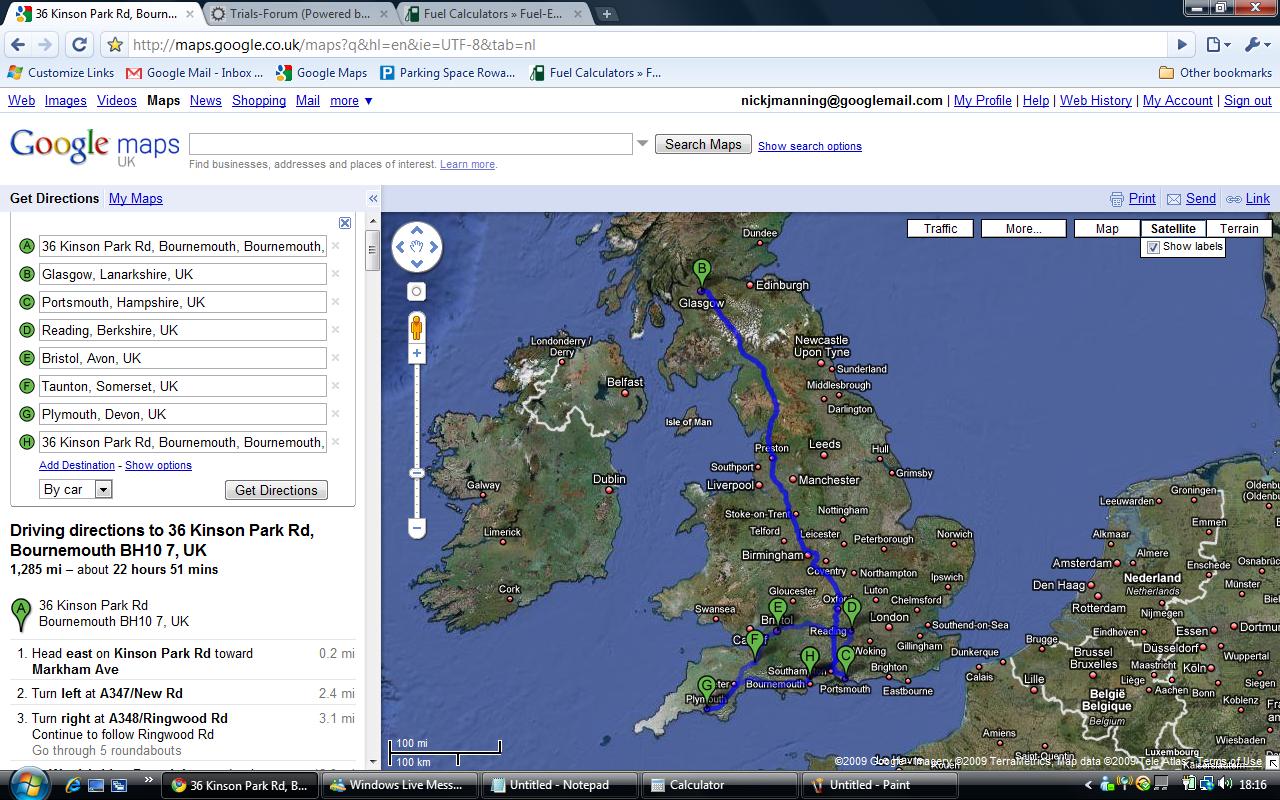Bookmark the page with the star icon
1280x800 pixels.
pyautogui.click(x=115, y=45)
